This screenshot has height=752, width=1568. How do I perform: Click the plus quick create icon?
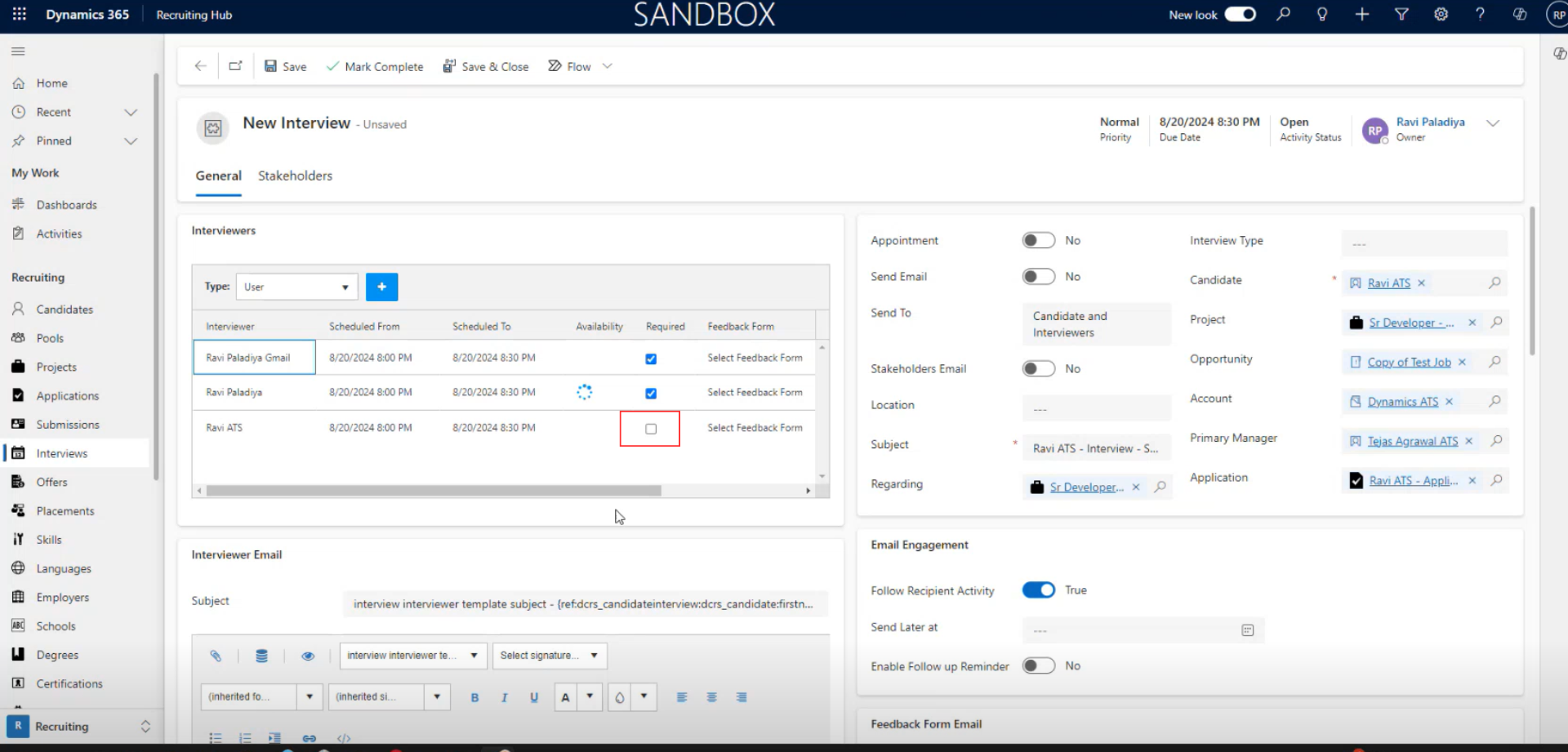click(1361, 14)
